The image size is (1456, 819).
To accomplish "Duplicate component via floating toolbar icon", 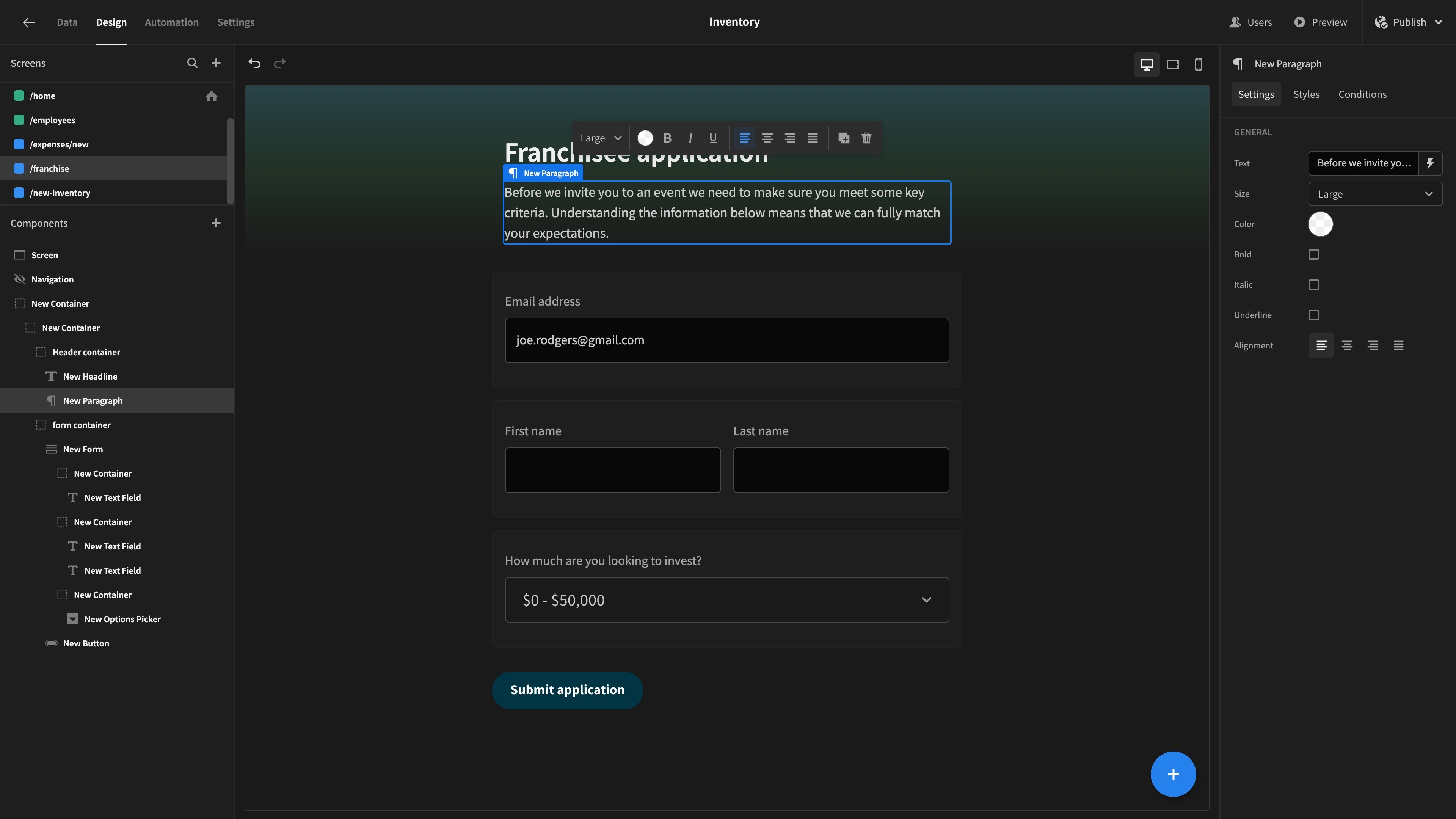I will pyautogui.click(x=843, y=138).
